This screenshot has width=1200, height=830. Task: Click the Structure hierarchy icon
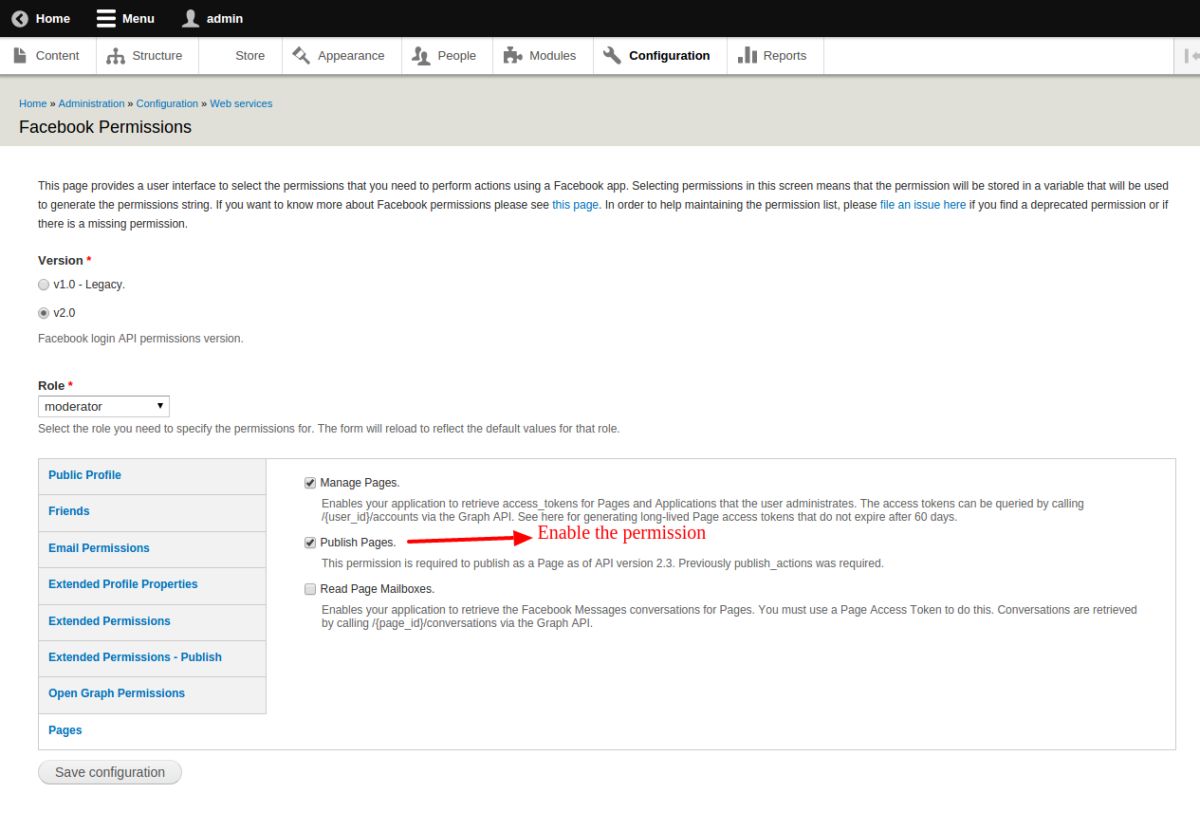116,56
